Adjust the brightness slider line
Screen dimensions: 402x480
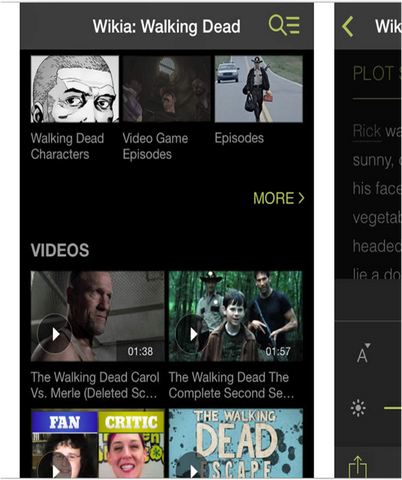(393, 408)
